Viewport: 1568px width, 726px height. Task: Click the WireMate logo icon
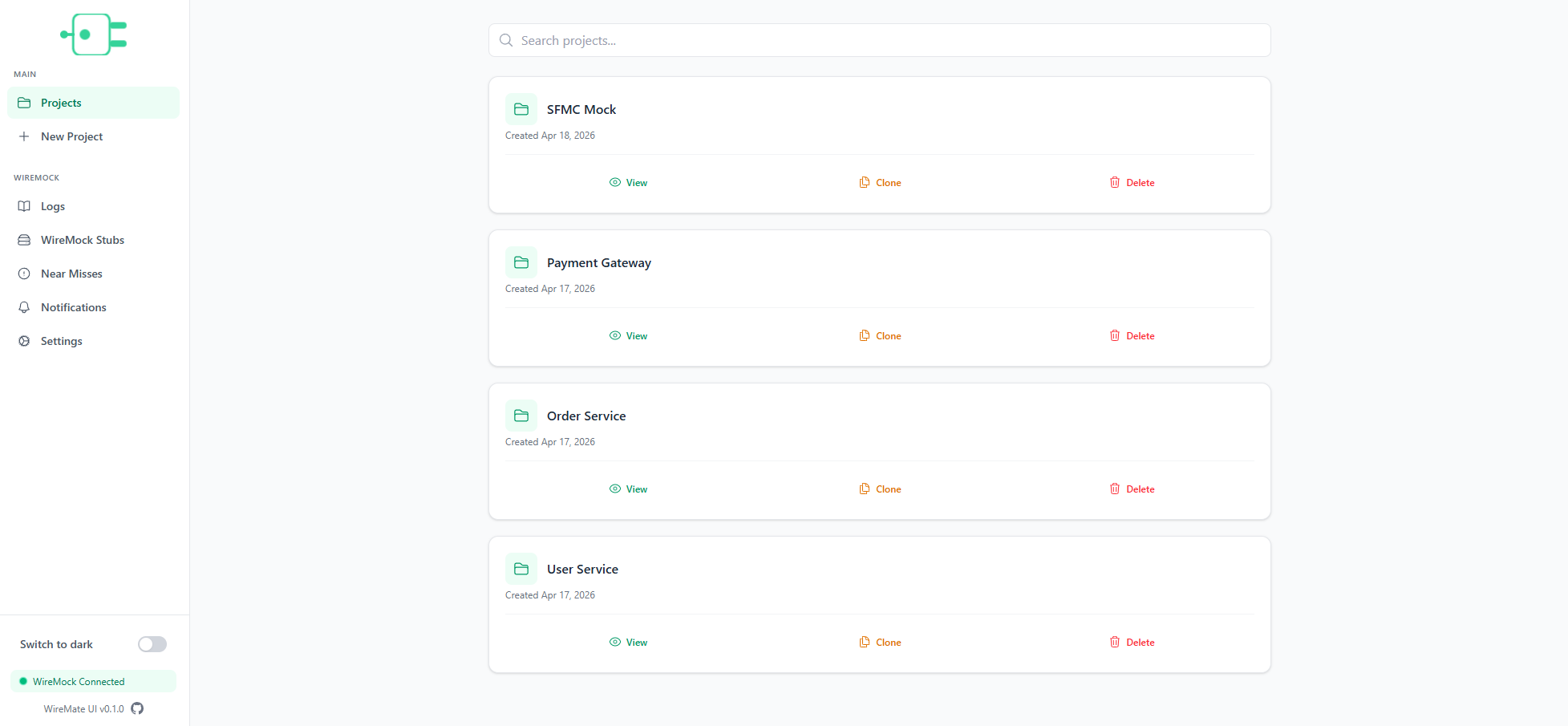click(x=94, y=34)
